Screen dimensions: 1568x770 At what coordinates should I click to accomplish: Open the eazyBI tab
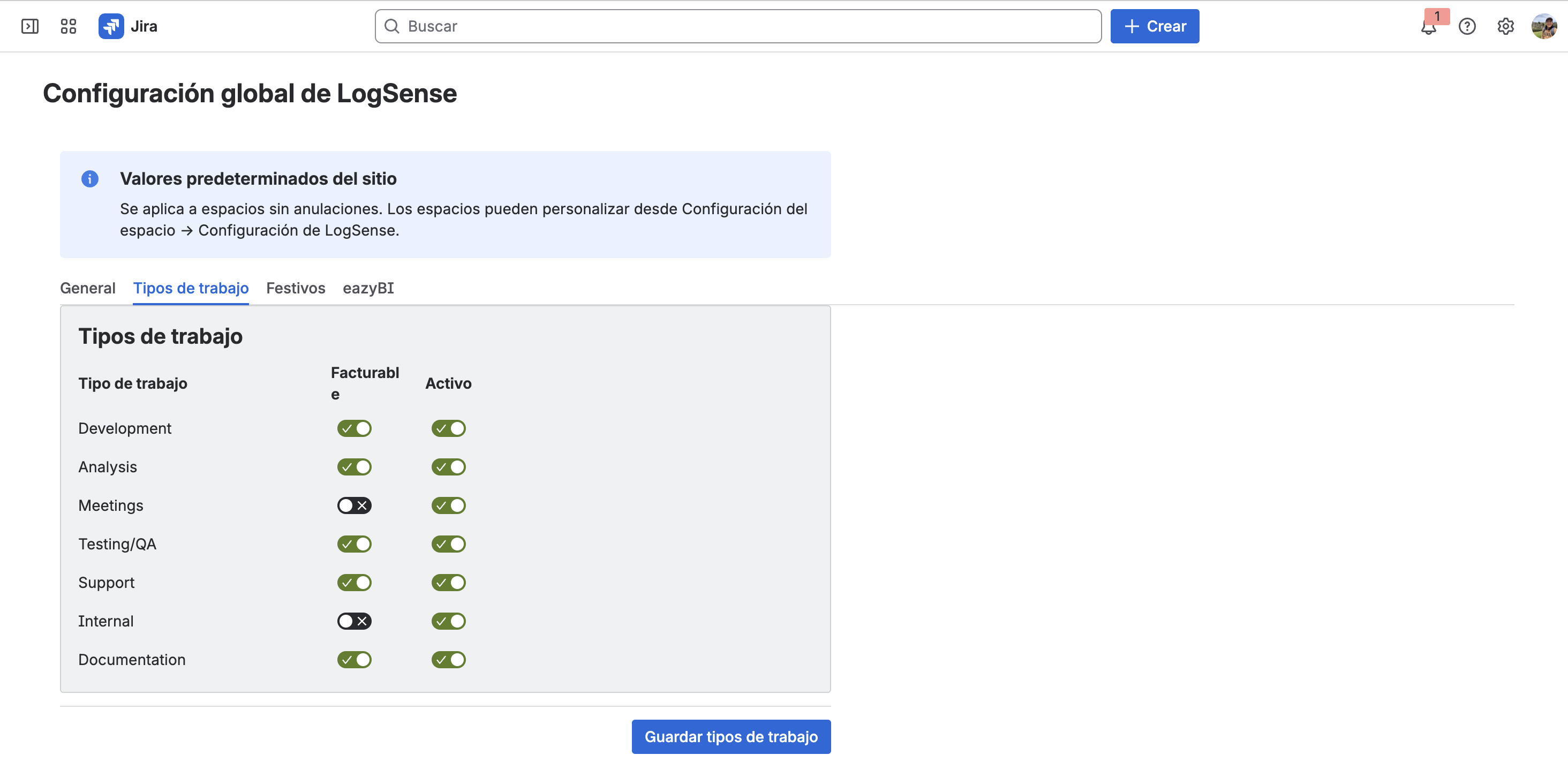368,288
